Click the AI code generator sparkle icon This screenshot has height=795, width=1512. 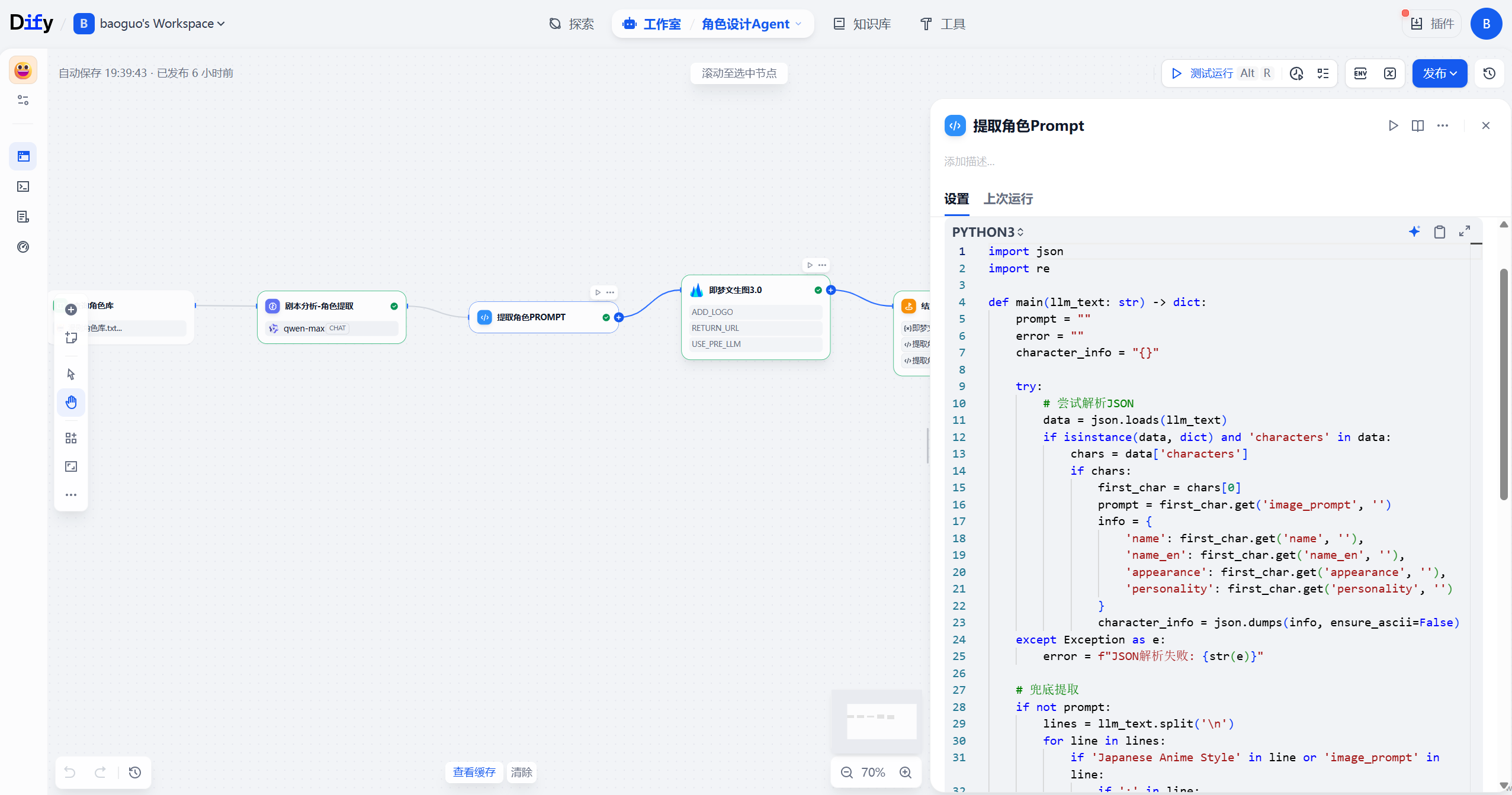point(1414,231)
